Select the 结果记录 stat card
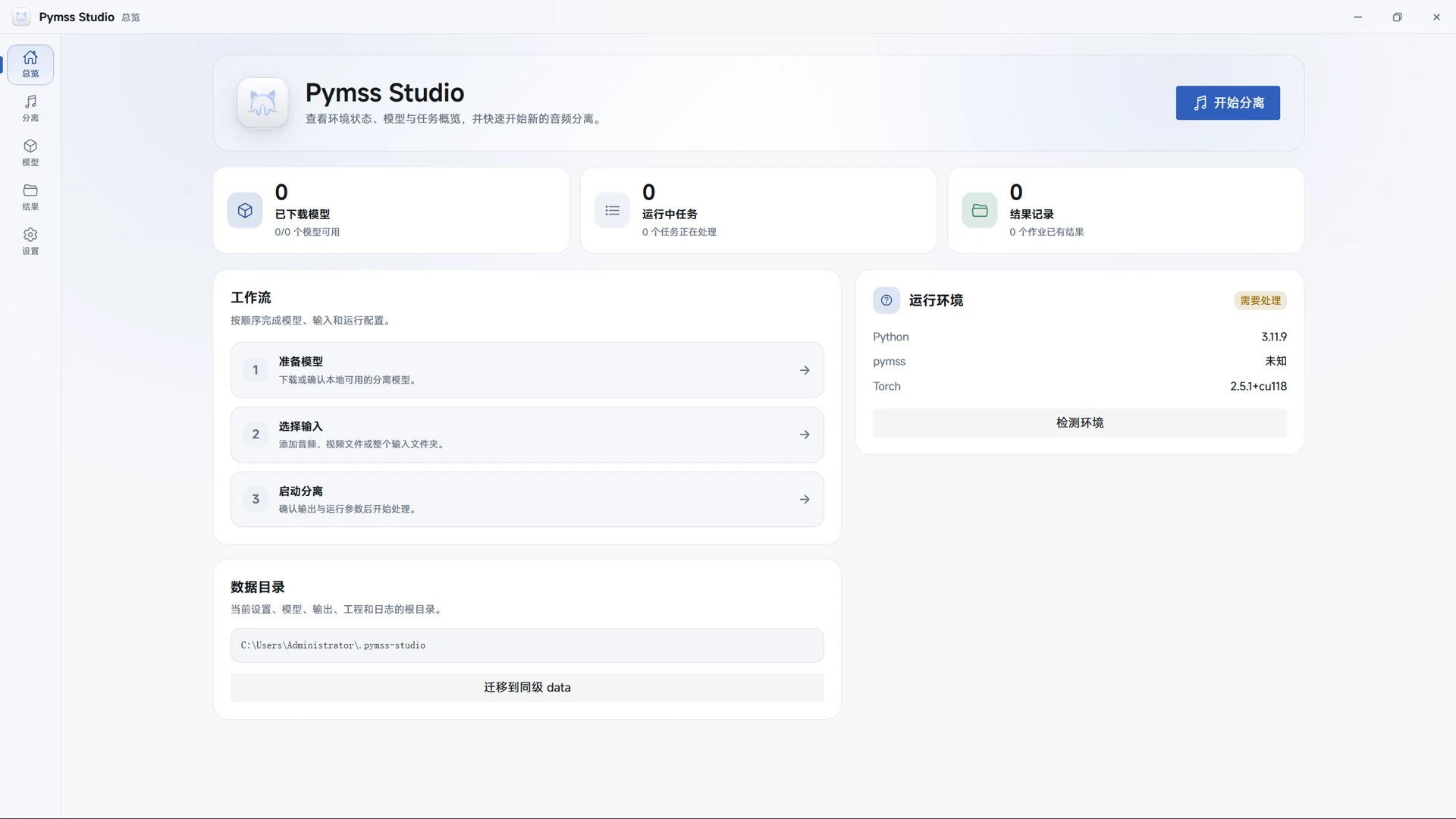1456x819 pixels. 1126,210
